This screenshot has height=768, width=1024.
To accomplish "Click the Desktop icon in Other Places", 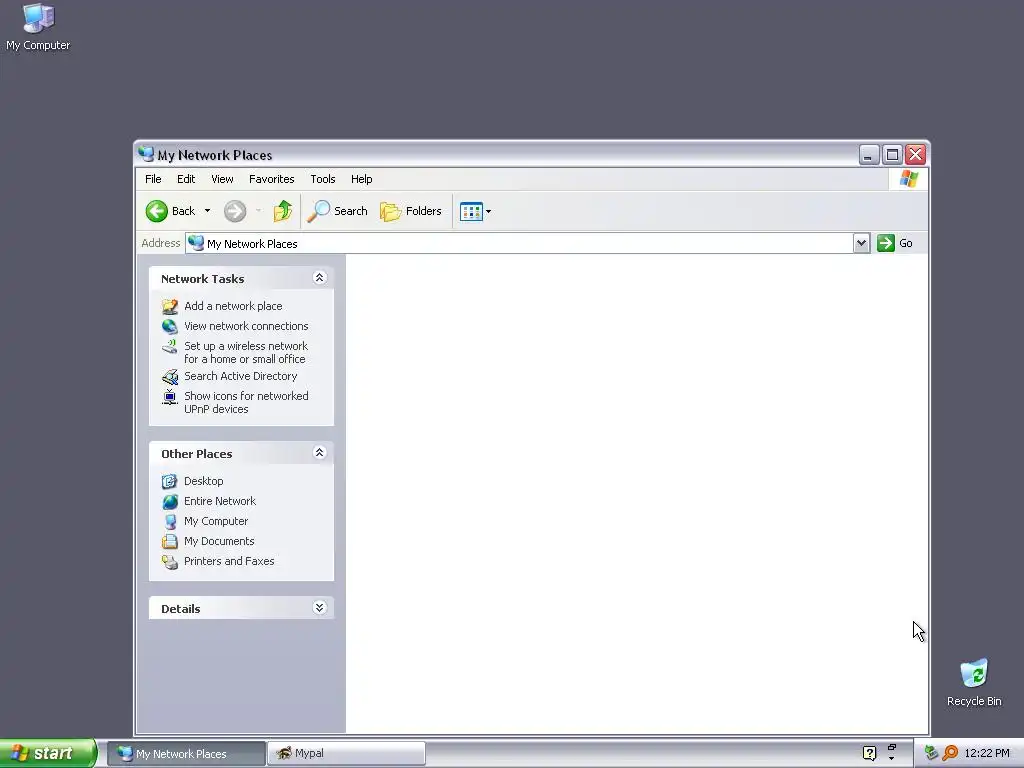I will (170, 481).
